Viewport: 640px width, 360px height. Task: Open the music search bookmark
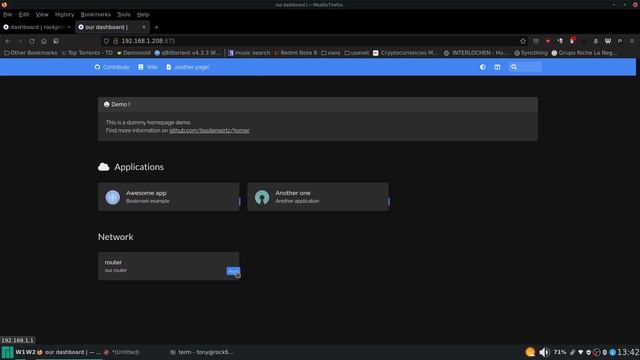click(249, 53)
